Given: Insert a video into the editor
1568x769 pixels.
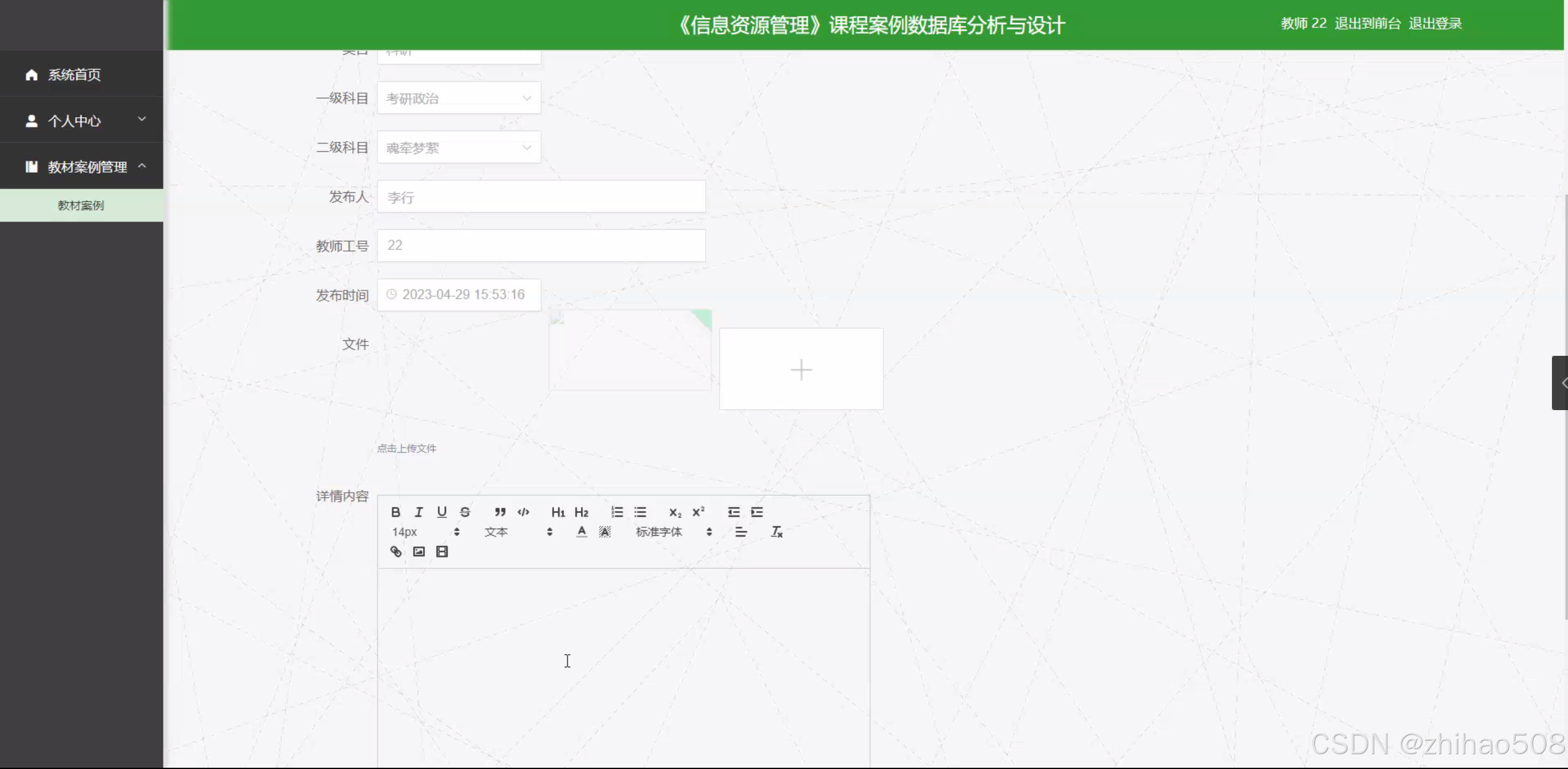Looking at the screenshot, I should [x=442, y=551].
